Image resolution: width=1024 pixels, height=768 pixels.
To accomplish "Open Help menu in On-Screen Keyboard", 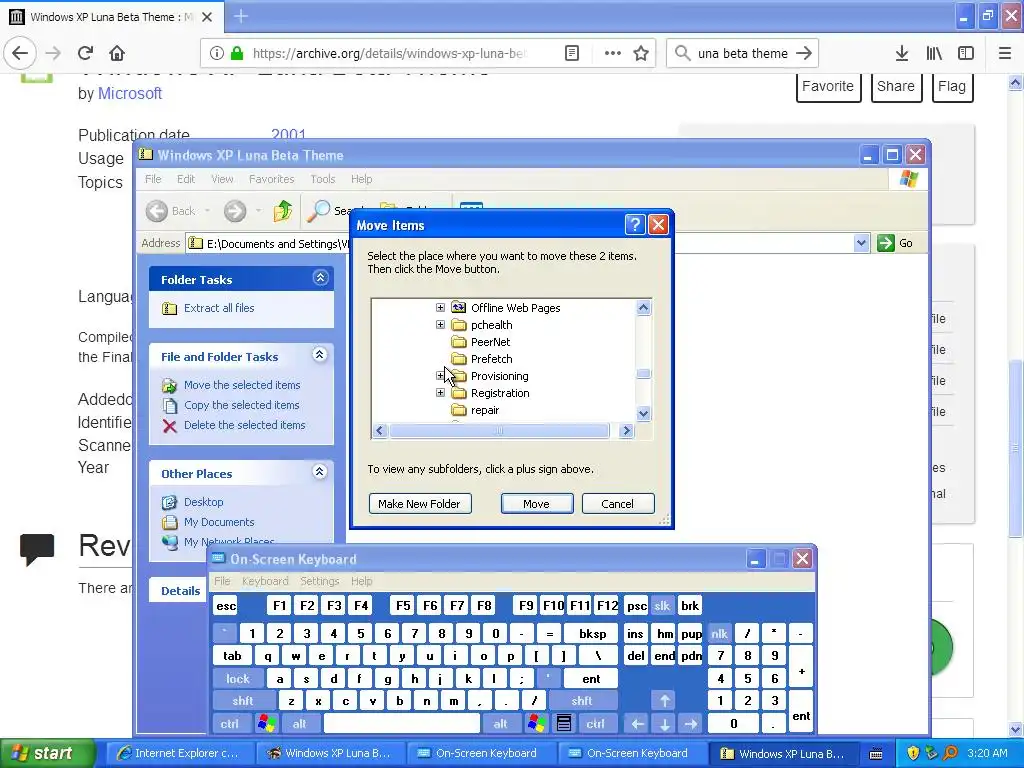I will (361, 581).
